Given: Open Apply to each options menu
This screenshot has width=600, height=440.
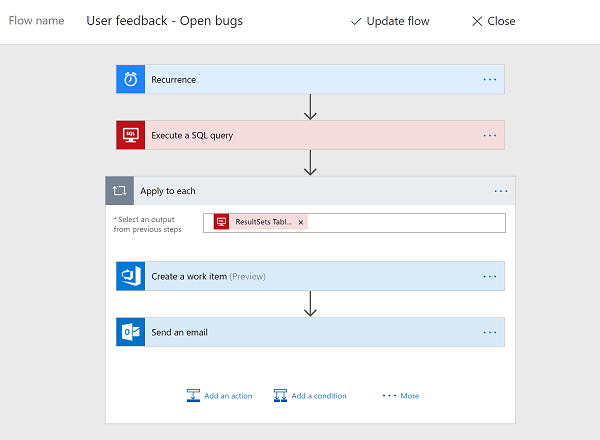Looking at the screenshot, I should 501,190.
